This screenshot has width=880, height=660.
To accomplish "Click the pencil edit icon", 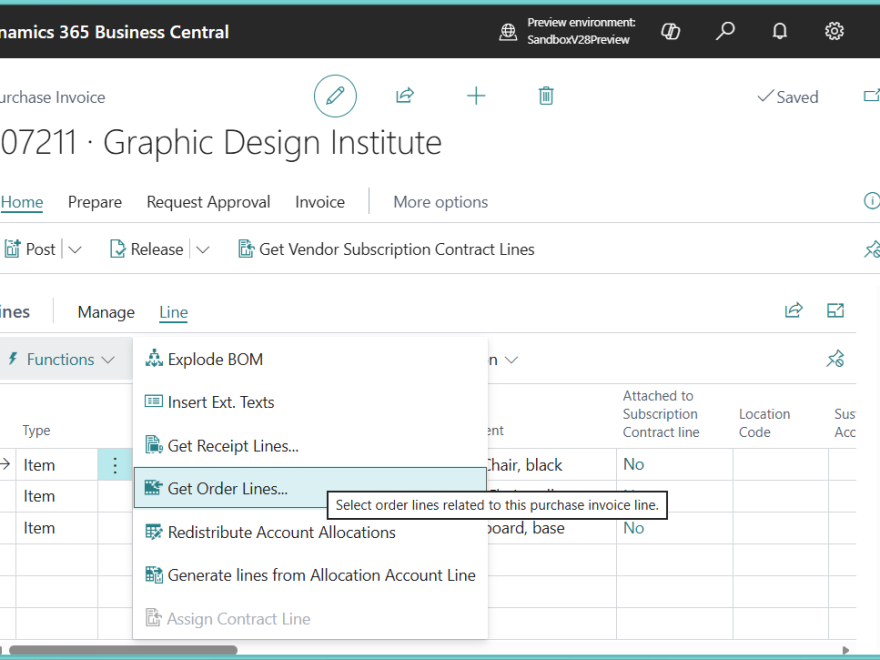I will tap(335, 96).
